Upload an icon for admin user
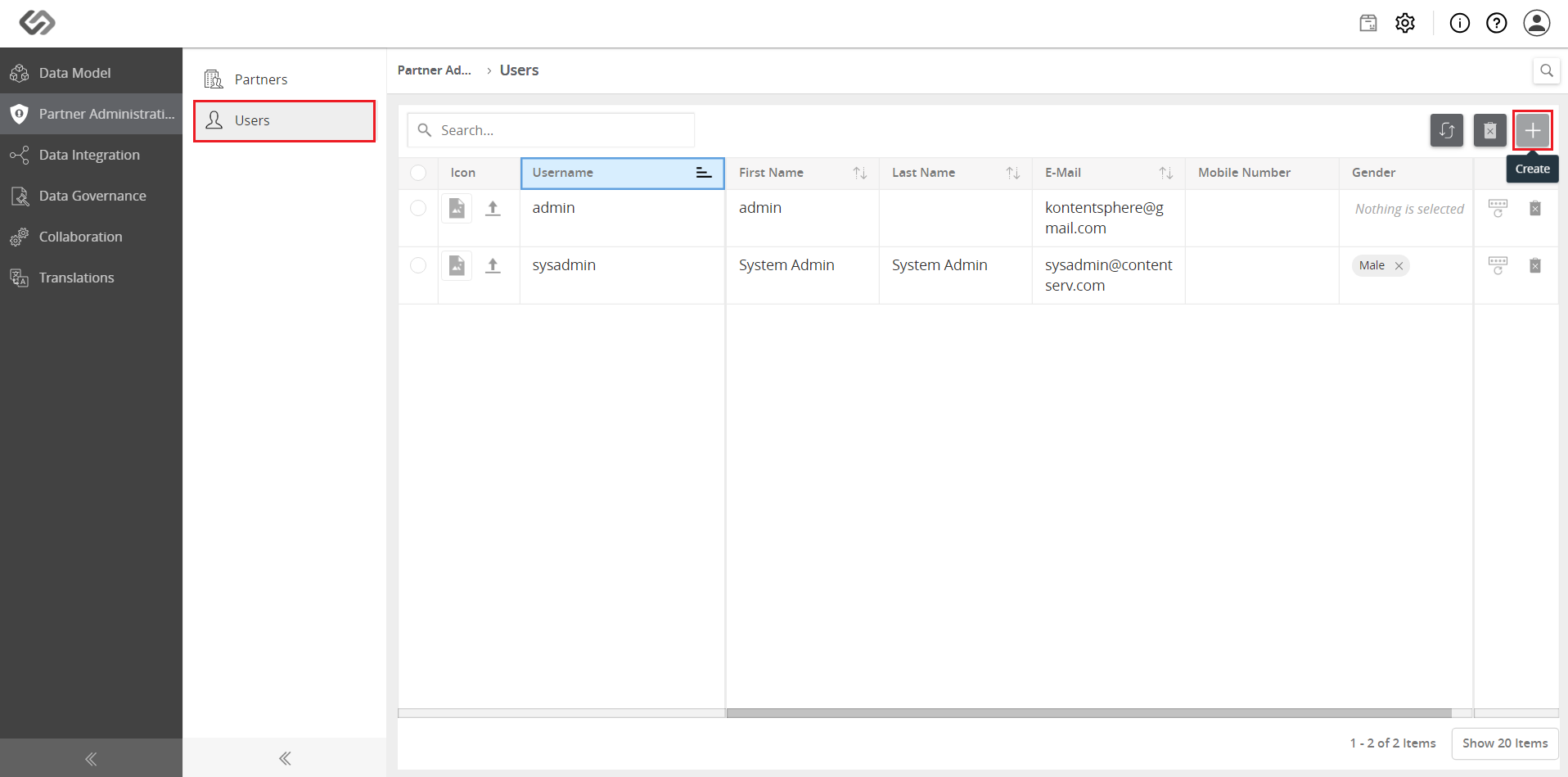The height and width of the screenshot is (777, 1568). pos(493,208)
